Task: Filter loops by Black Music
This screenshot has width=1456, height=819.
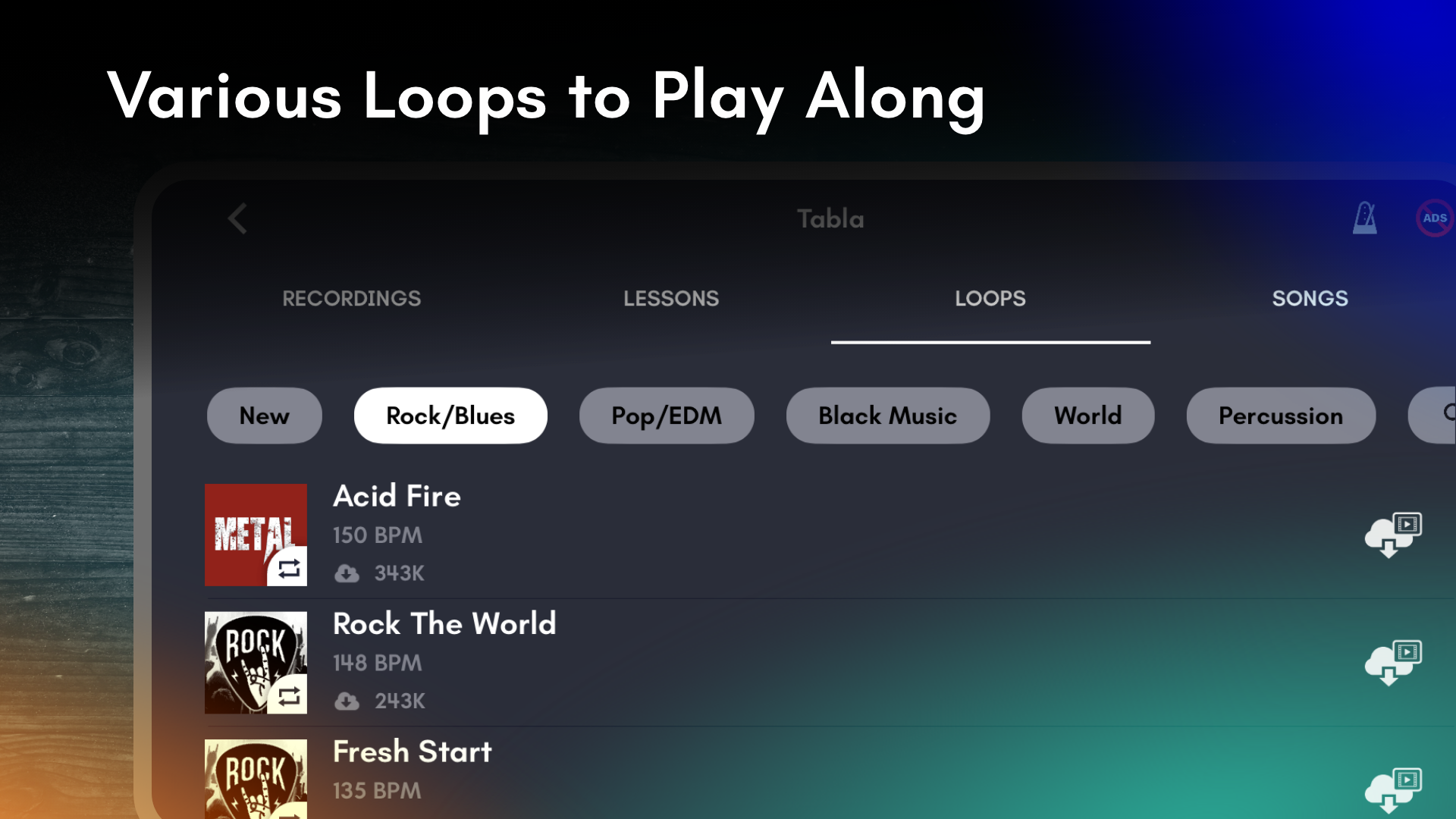Action: (x=887, y=416)
